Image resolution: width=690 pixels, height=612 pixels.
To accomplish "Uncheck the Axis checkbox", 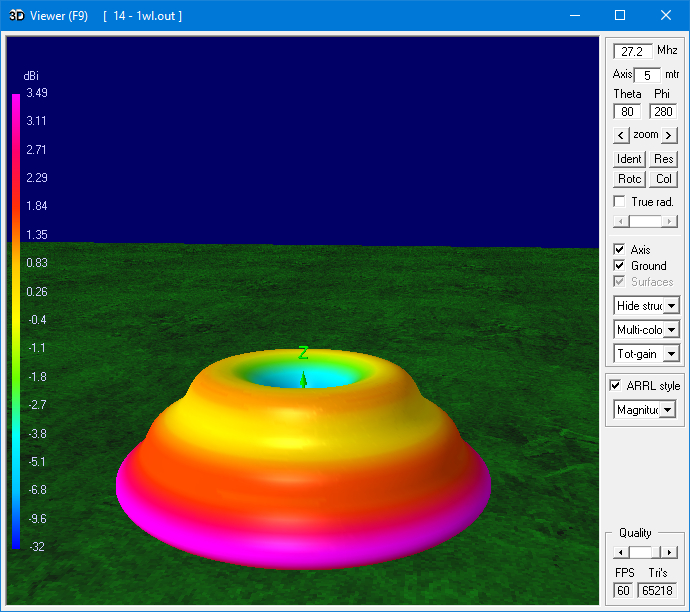I will pyautogui.click(x=620, y=250).
